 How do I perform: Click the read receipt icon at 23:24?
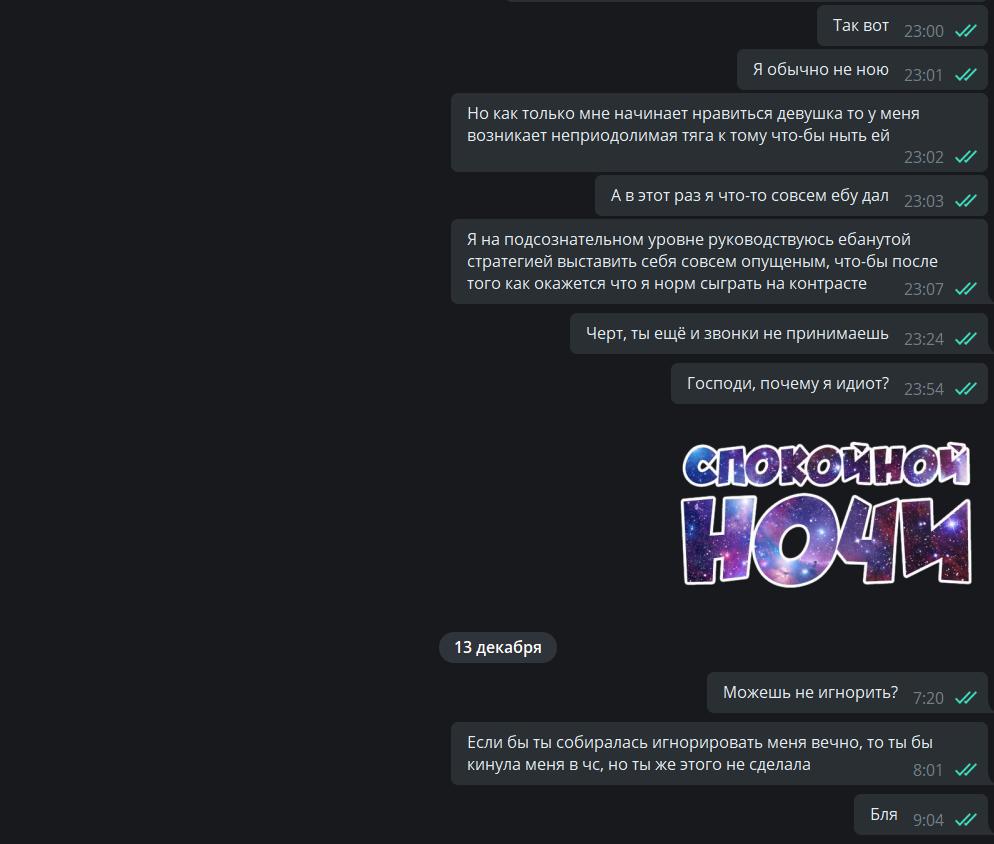(x=965, y=339)
